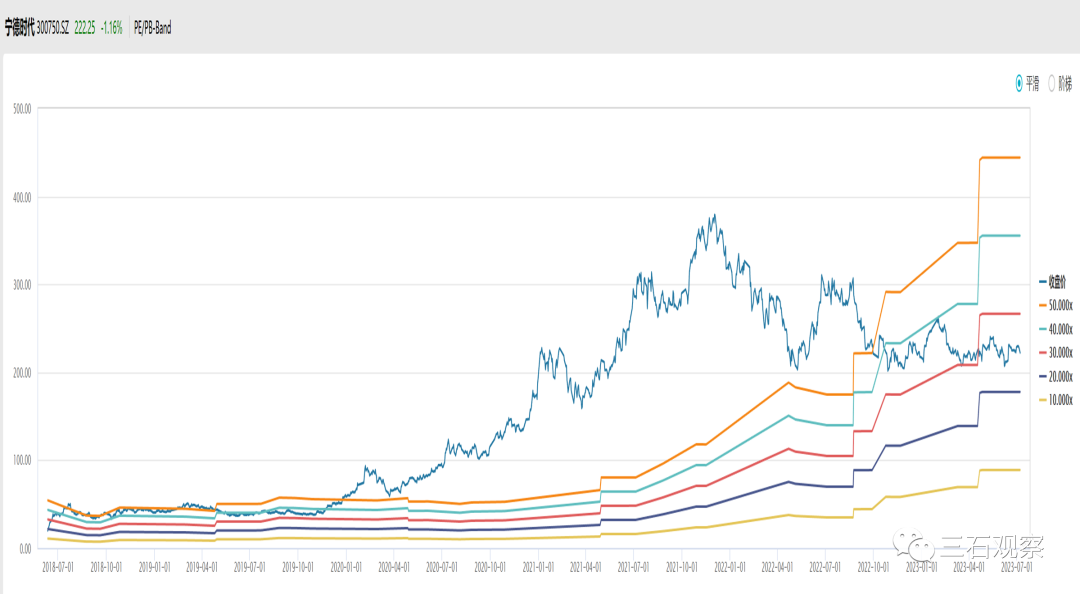Click the 2018-07-01 date label
The height and width of the screenshot is (594, 1080).
(58, 567)
